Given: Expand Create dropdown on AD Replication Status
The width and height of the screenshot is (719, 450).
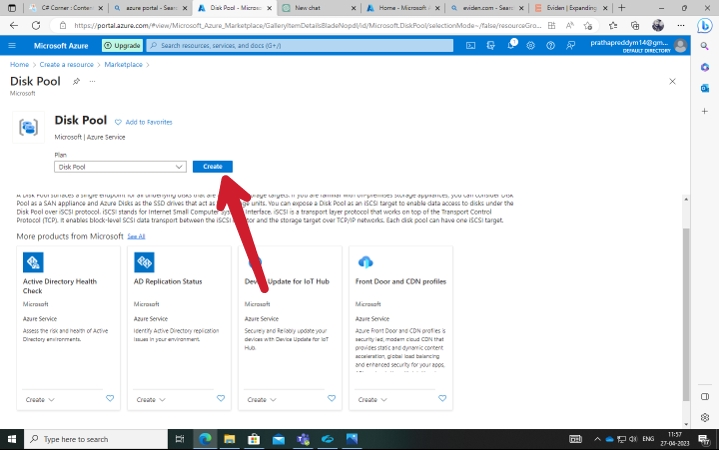Looking at the screenshot, I should pos(151,400).
